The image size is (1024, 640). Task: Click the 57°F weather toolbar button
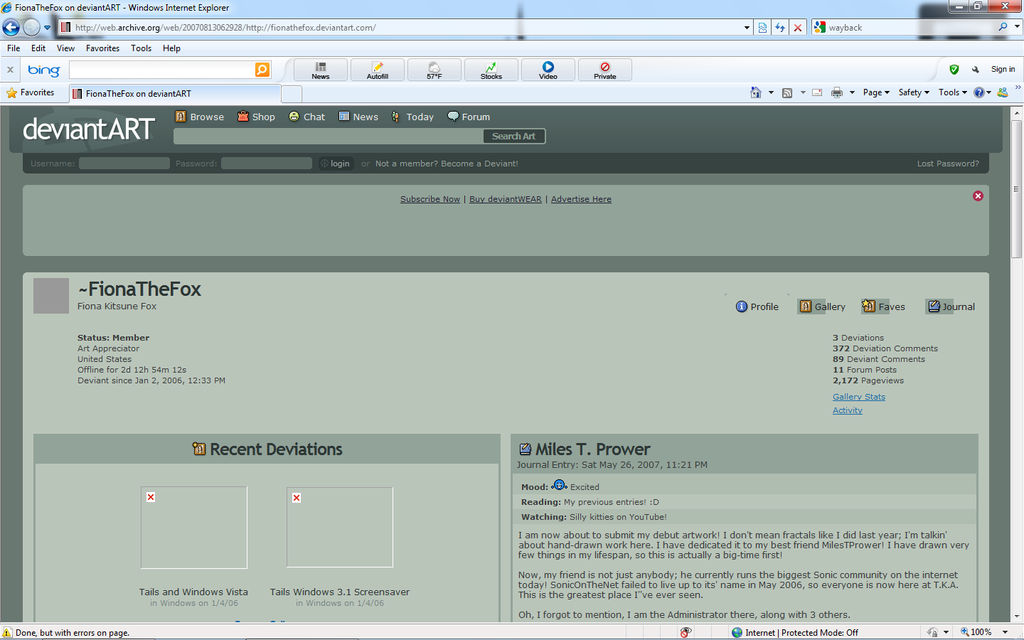pyautogui.click(x=434, y=70)
